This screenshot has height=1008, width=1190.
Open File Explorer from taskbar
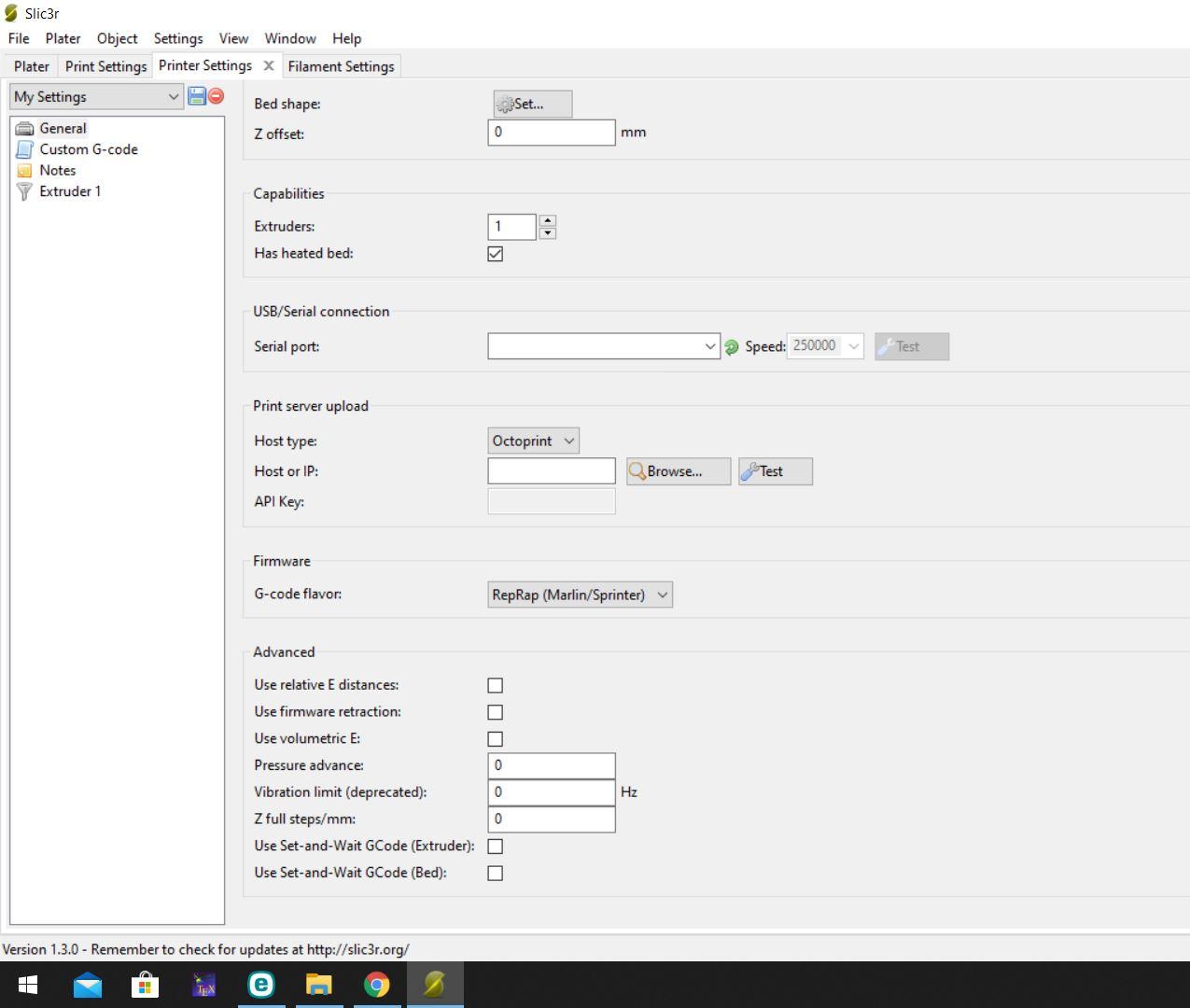pyautogui.click(x=319, y=985)
